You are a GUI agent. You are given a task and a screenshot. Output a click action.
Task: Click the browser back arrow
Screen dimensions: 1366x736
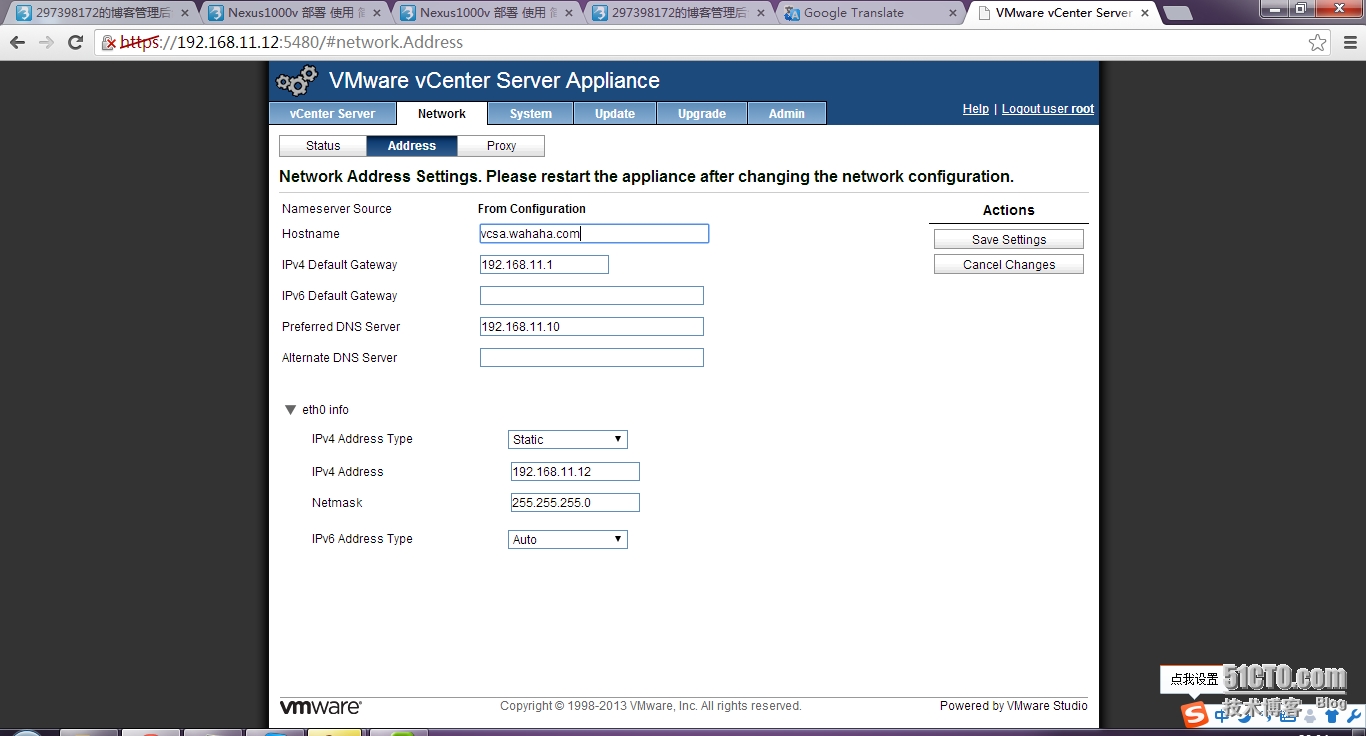(17, 43)
